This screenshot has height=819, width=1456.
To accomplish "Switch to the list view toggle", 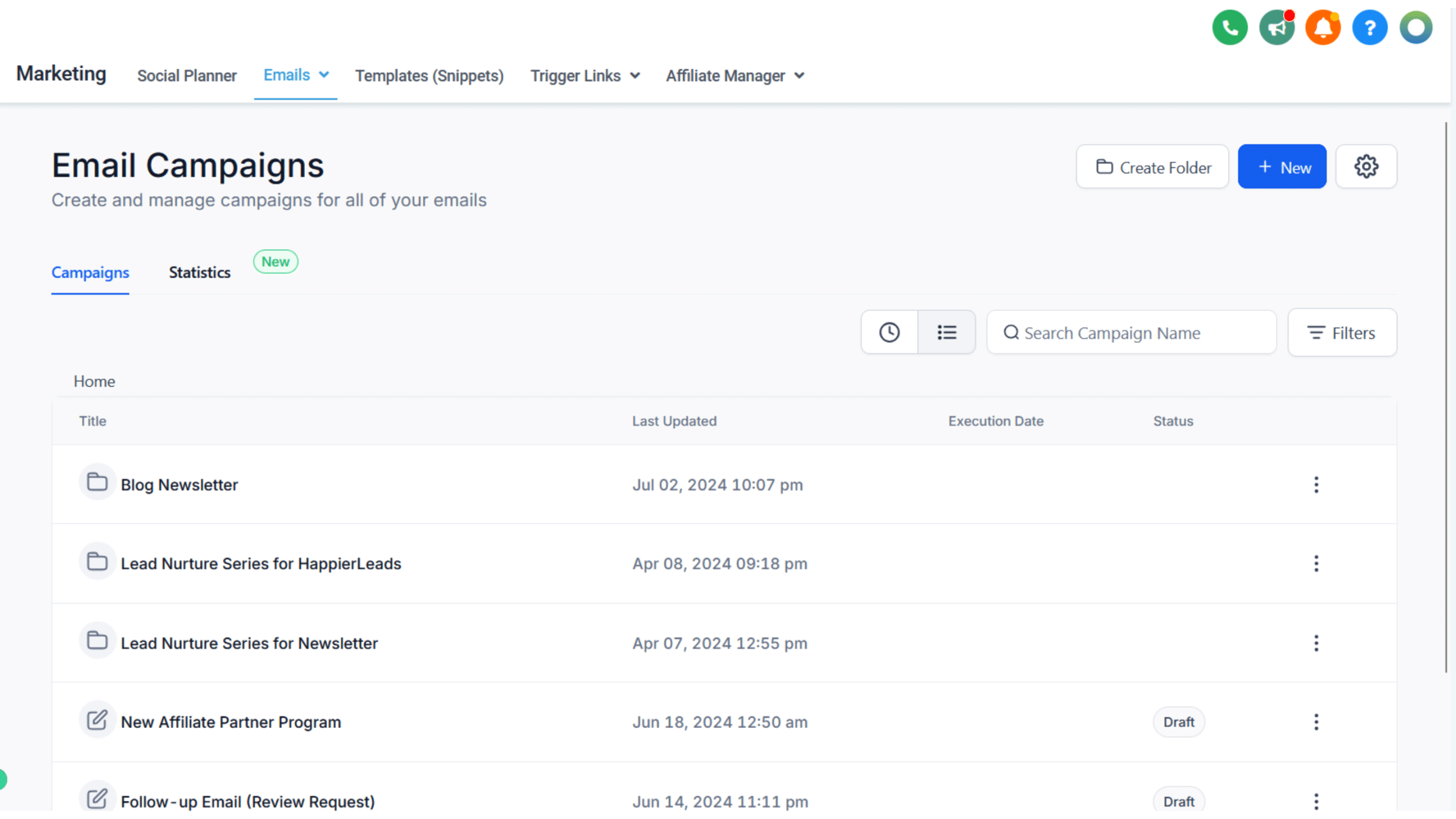I will pyautogui.click(x=946, y=333).
